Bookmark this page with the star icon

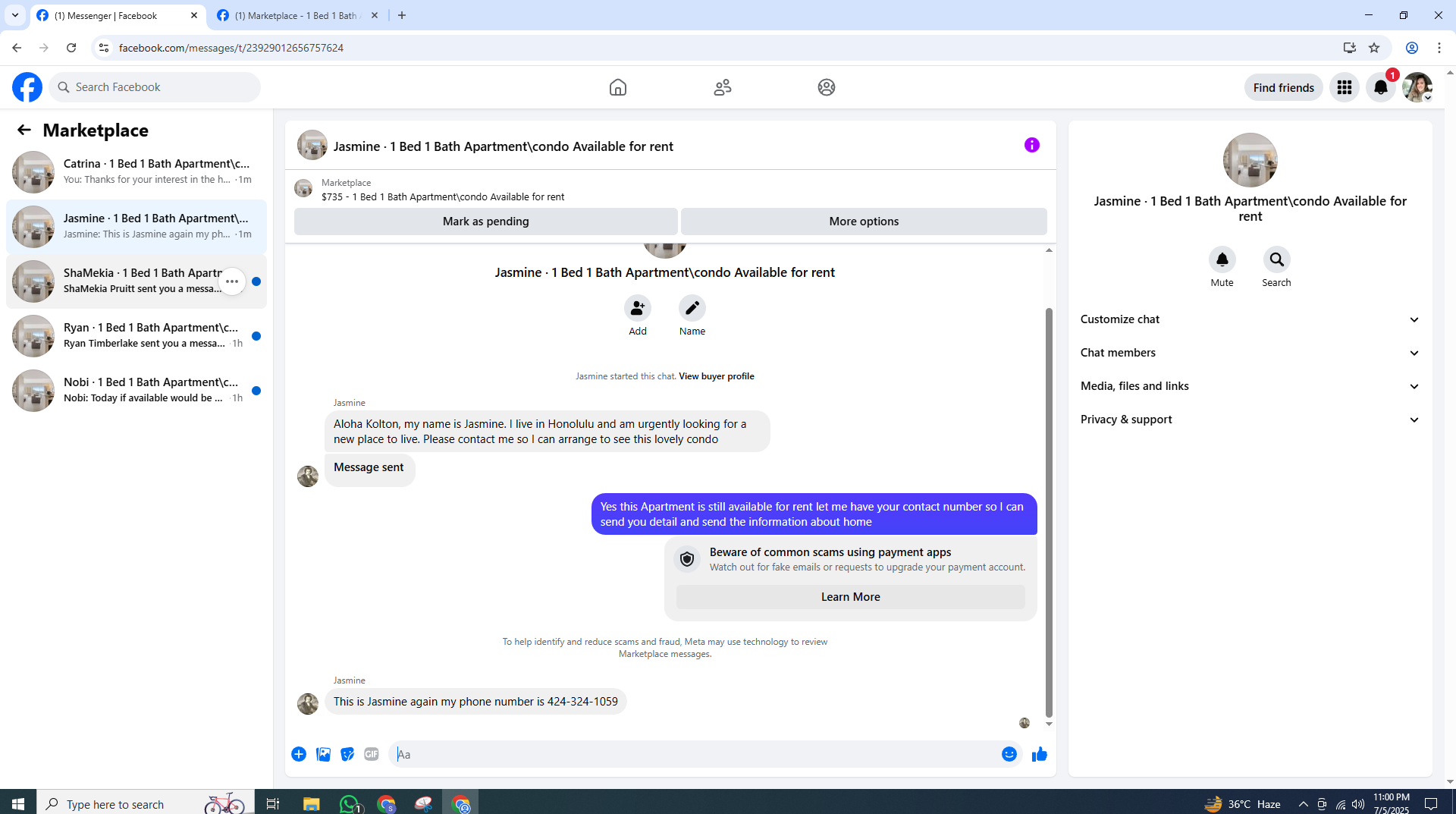click(x=1373, y=48)
